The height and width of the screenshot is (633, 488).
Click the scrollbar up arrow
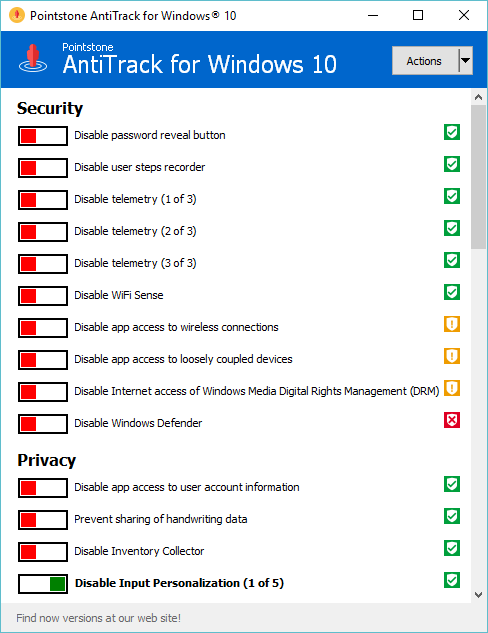point(479,97)
